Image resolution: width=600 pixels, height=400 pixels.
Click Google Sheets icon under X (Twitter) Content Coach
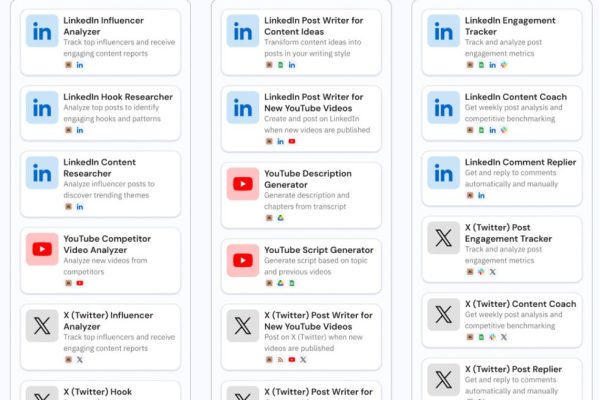(x=481, y=337)
